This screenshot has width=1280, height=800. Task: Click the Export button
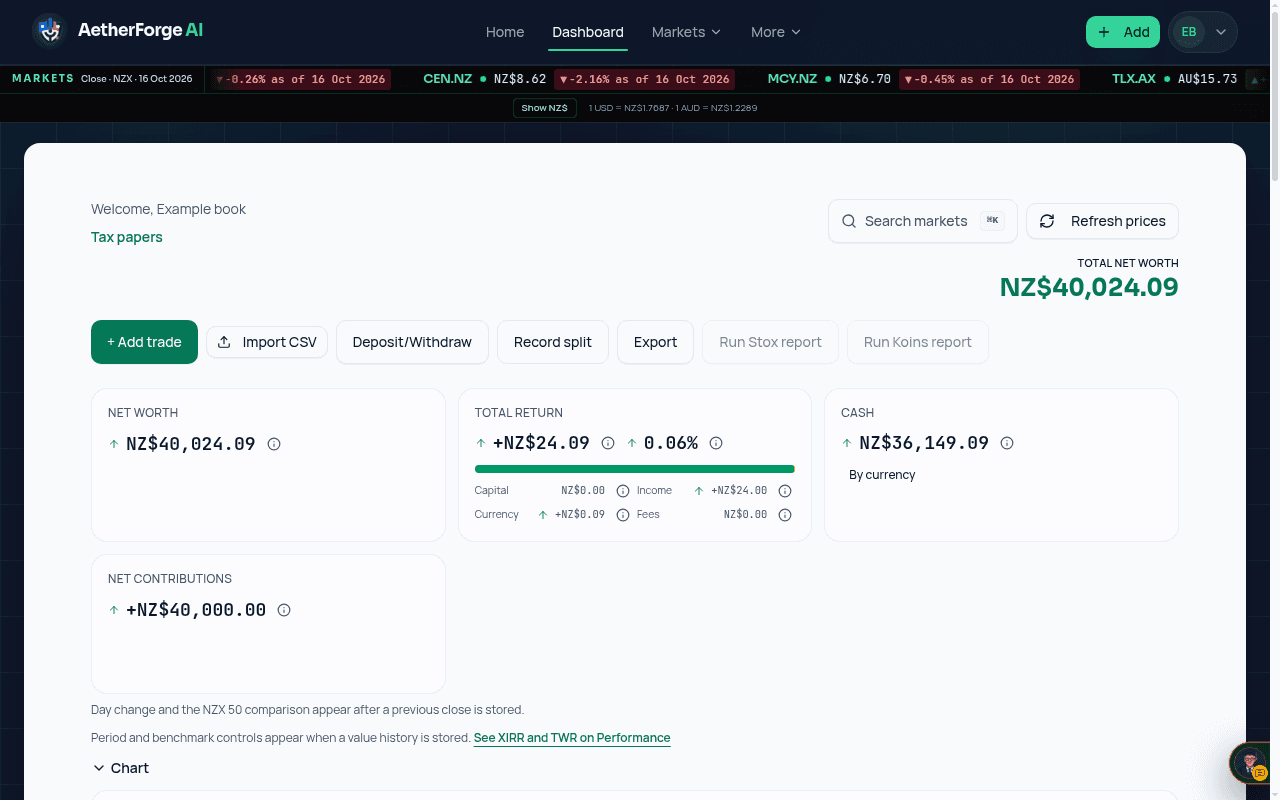(x=655, y=342)
